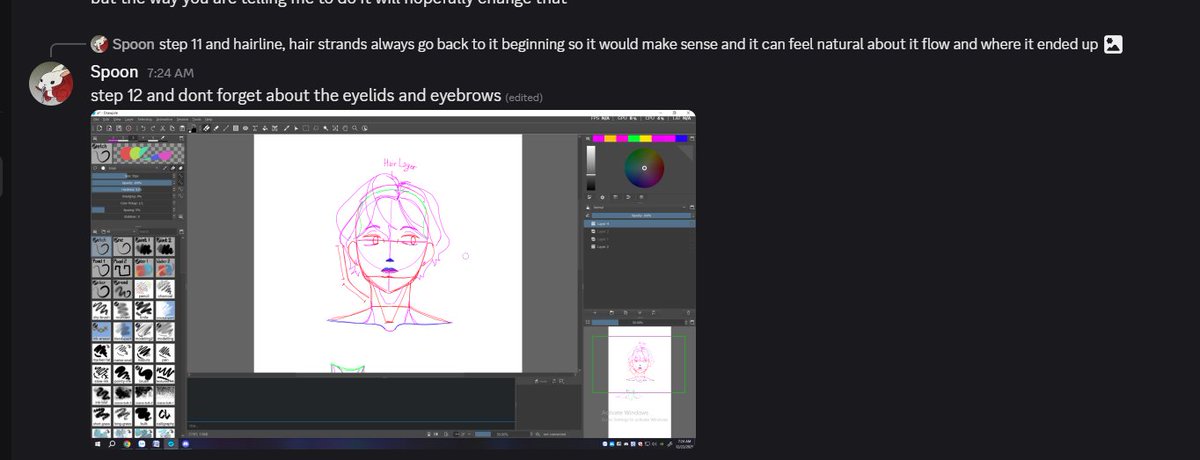Select the Eraser tool in Drawpile toolbar
Image resolution: width=1200 pixels, height=460 pixels.
(216, 128)
